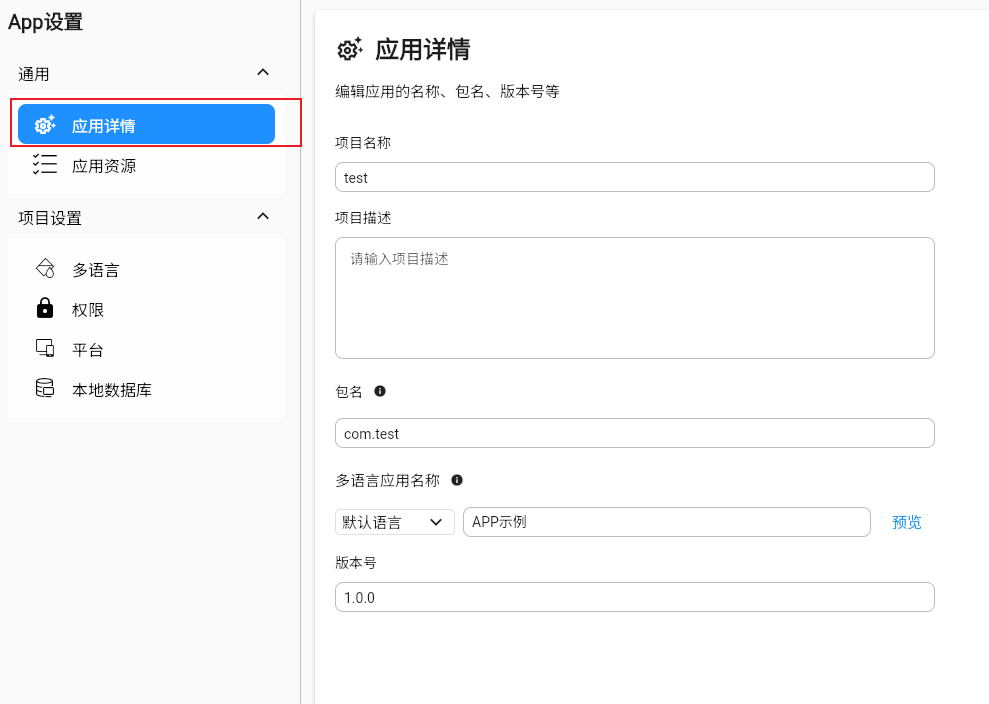989x704 pixels.
Task: Collapse the 通用 section chevron
Action: pyautogui.click(x=263, y=72)
